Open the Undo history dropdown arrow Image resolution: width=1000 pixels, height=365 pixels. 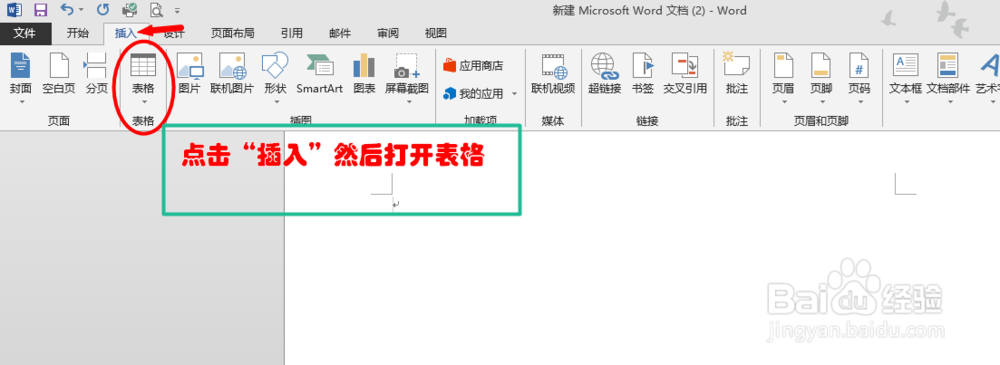pyautogui.click(x=81, y=11)
